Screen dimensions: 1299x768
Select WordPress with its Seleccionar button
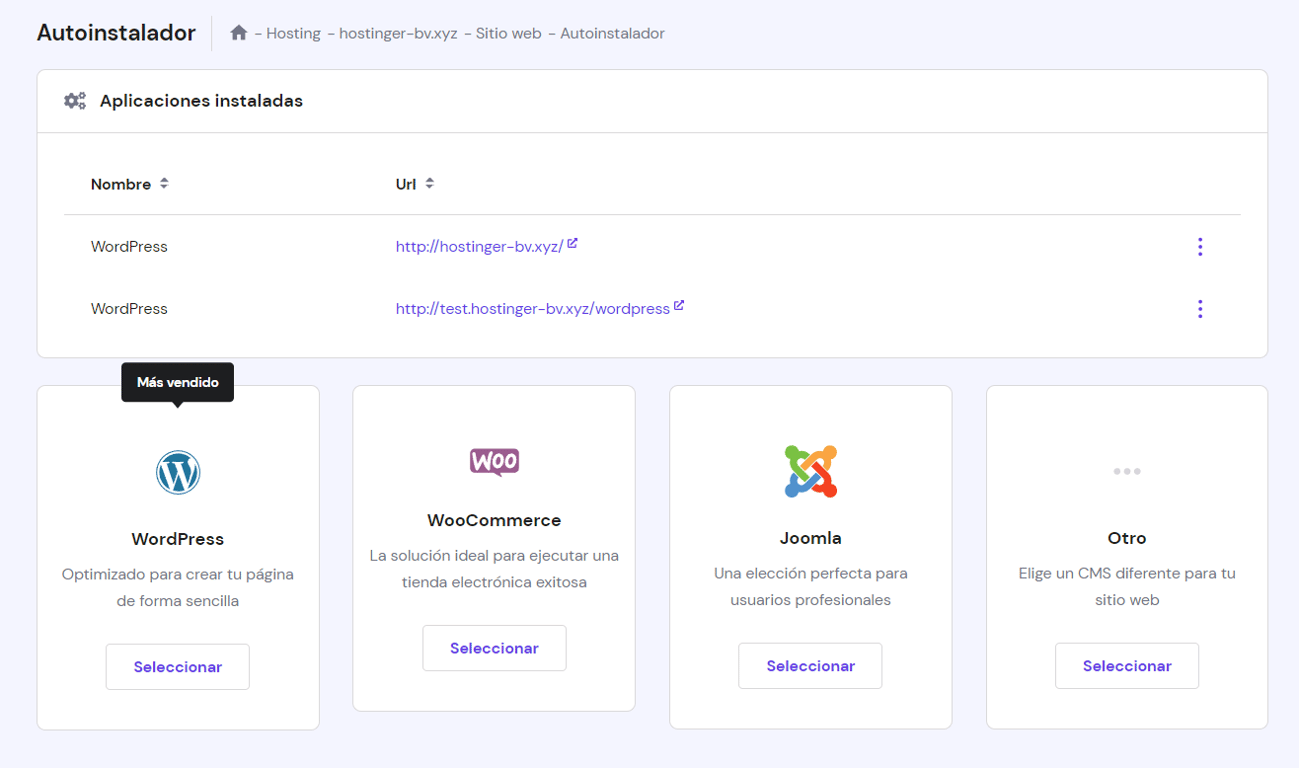tap(177, 666)
